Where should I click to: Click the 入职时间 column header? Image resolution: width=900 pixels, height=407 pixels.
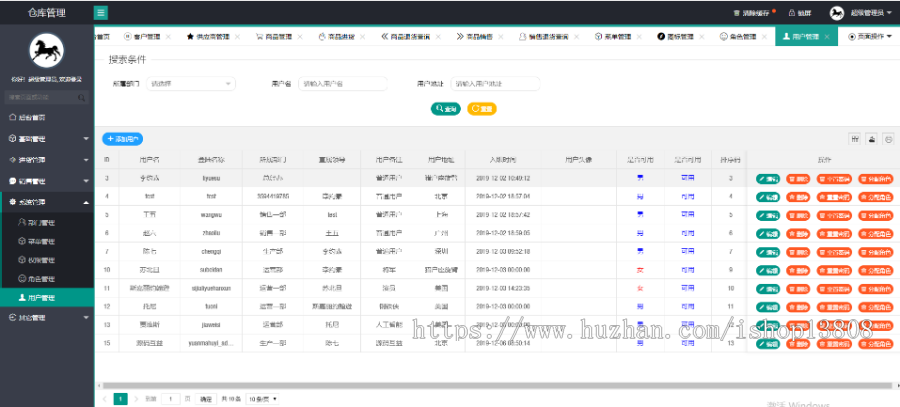point(503,160)
